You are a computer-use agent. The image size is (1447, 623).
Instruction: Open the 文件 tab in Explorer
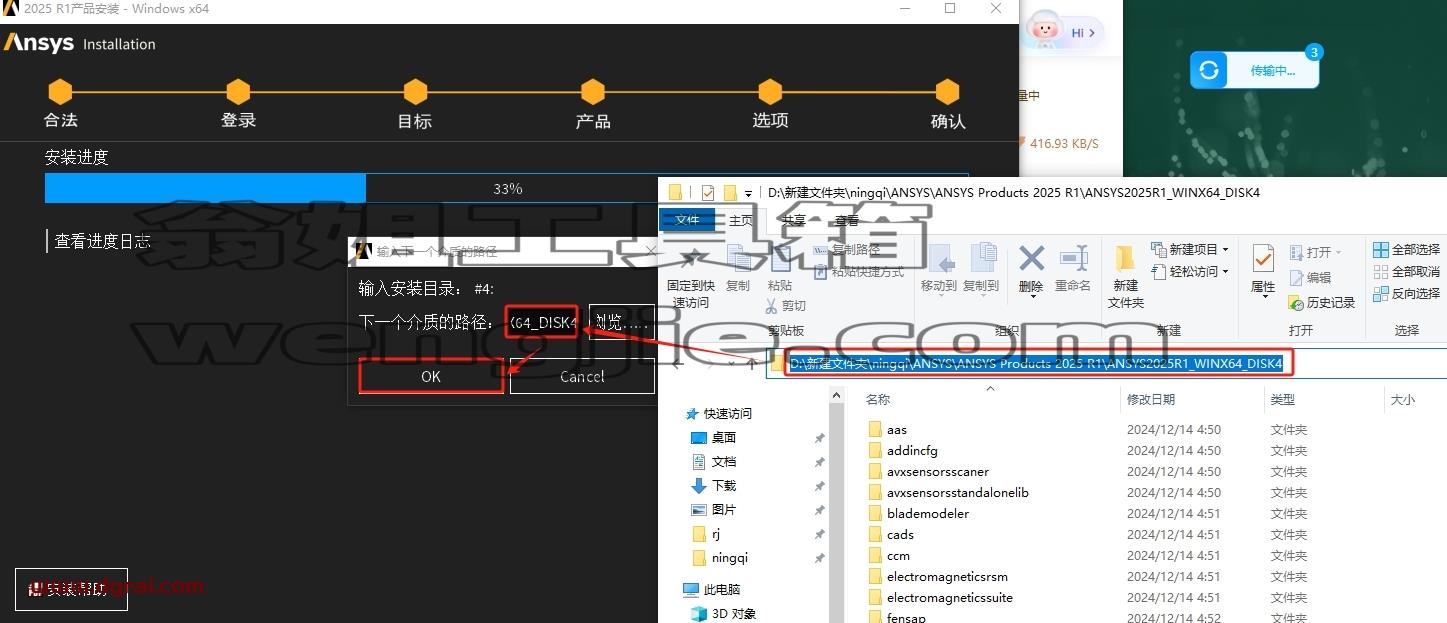[x=687, y=220]
